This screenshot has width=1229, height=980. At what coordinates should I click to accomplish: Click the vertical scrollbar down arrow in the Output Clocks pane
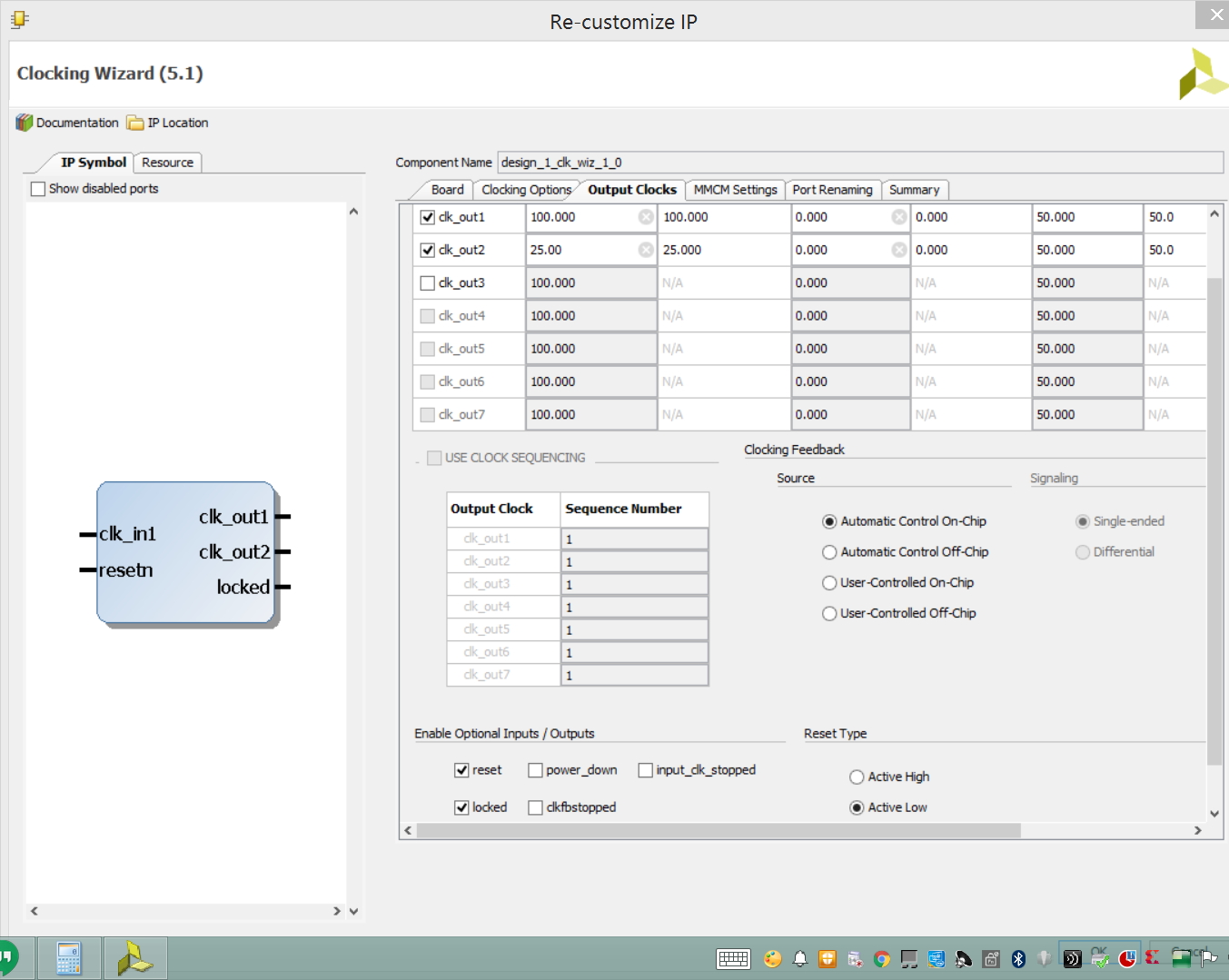point(1214,814)
